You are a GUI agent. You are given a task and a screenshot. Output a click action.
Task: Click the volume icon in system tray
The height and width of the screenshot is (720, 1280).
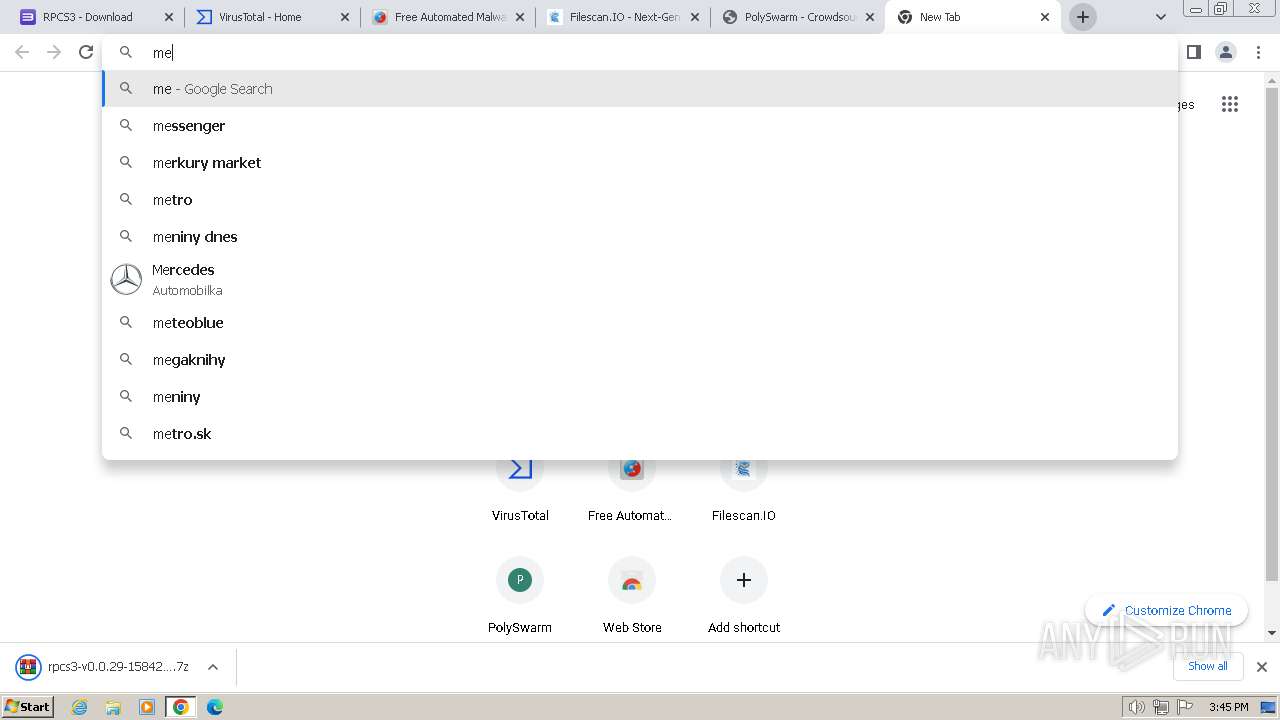click(1137, 707)
